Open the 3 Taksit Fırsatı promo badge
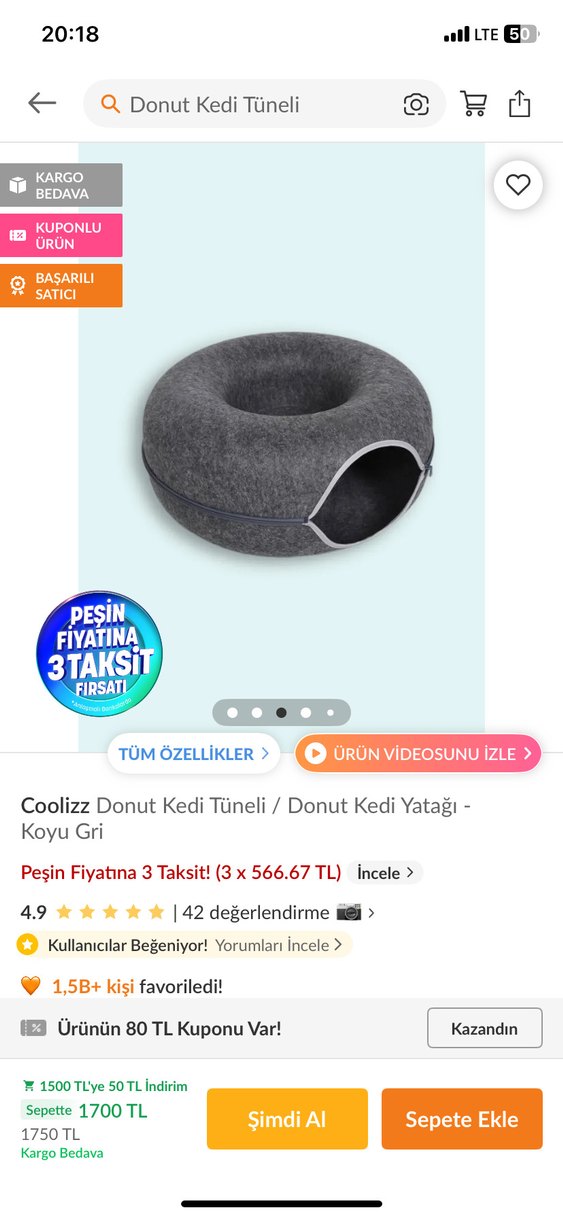This screenshot has height=1218, width=563. (98, 654)
